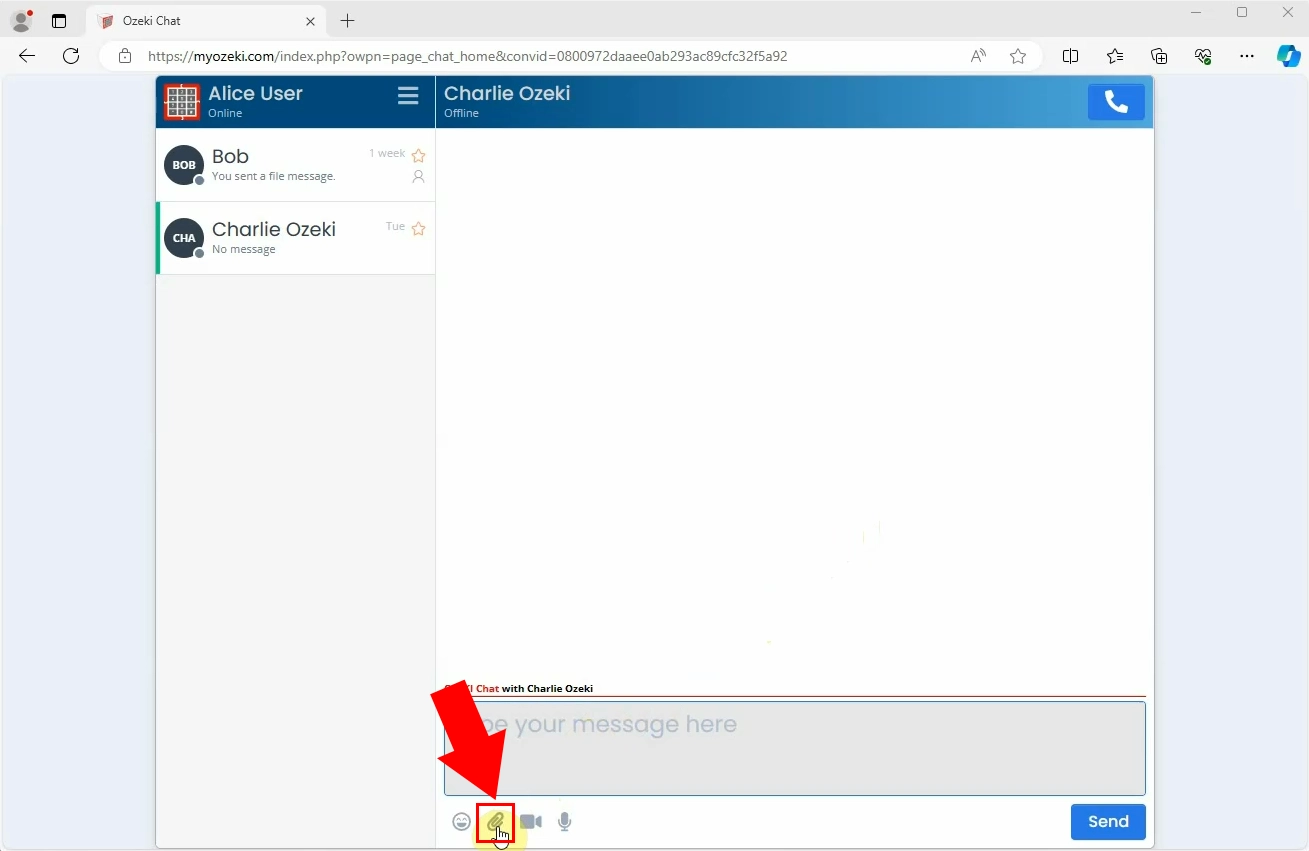Open browser Collections
Viewport: 1309px width, 851px height.
coord(1159,56)
